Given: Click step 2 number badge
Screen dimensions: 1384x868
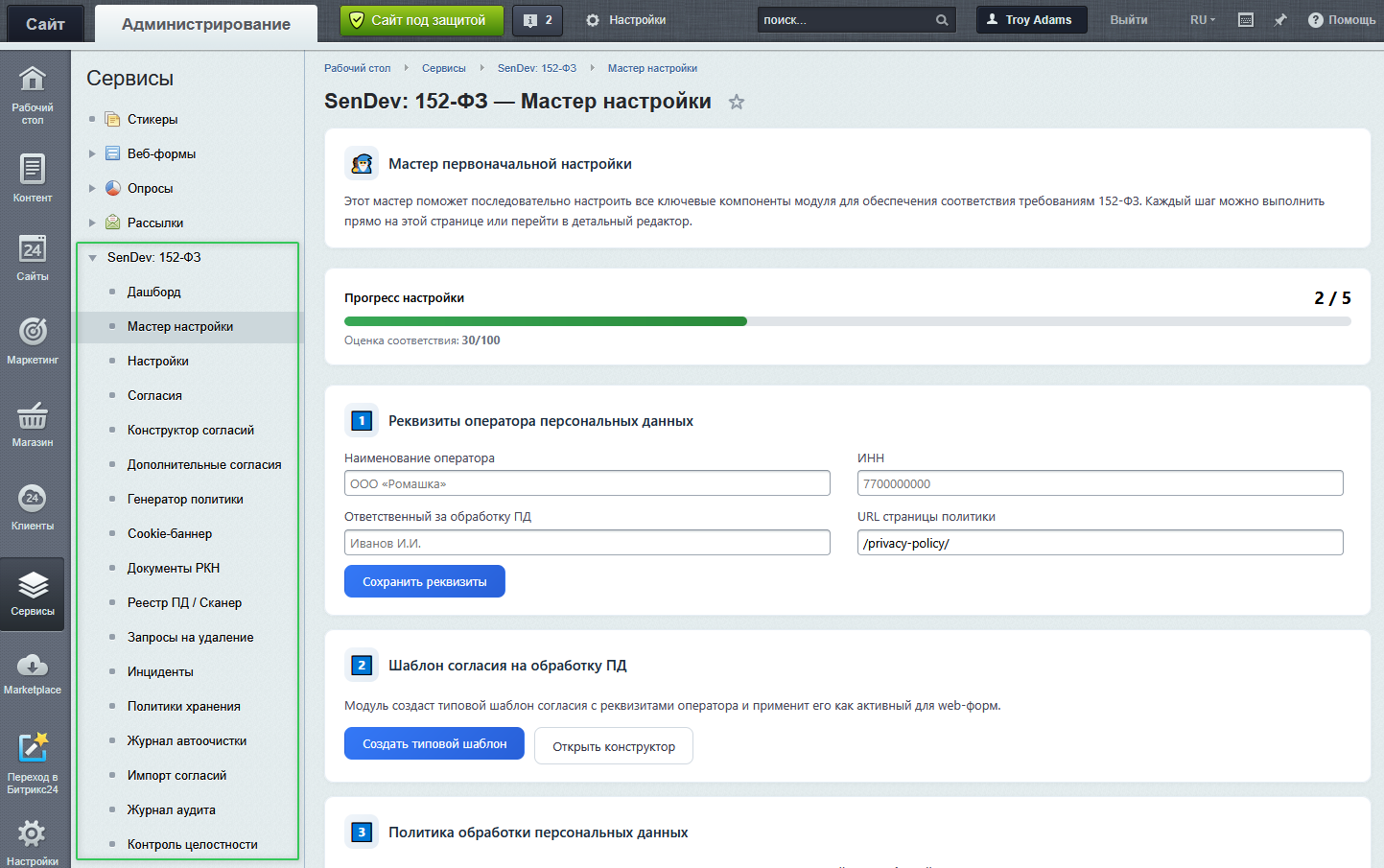Looking at the screenshot, I should click(362, 665).
